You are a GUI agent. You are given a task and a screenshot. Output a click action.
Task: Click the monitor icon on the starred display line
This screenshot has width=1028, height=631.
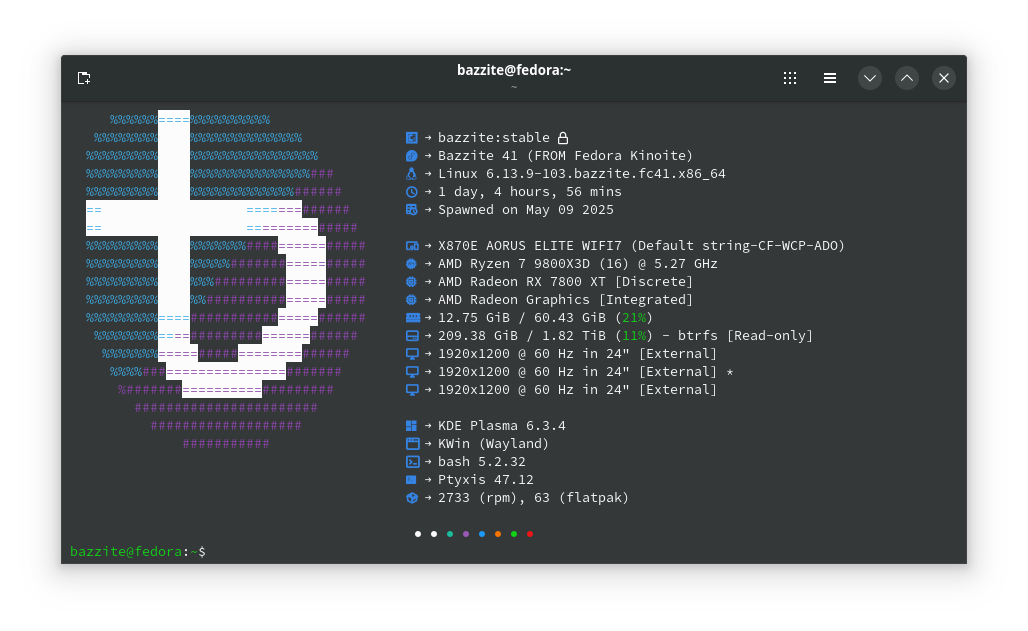[412, 372]
